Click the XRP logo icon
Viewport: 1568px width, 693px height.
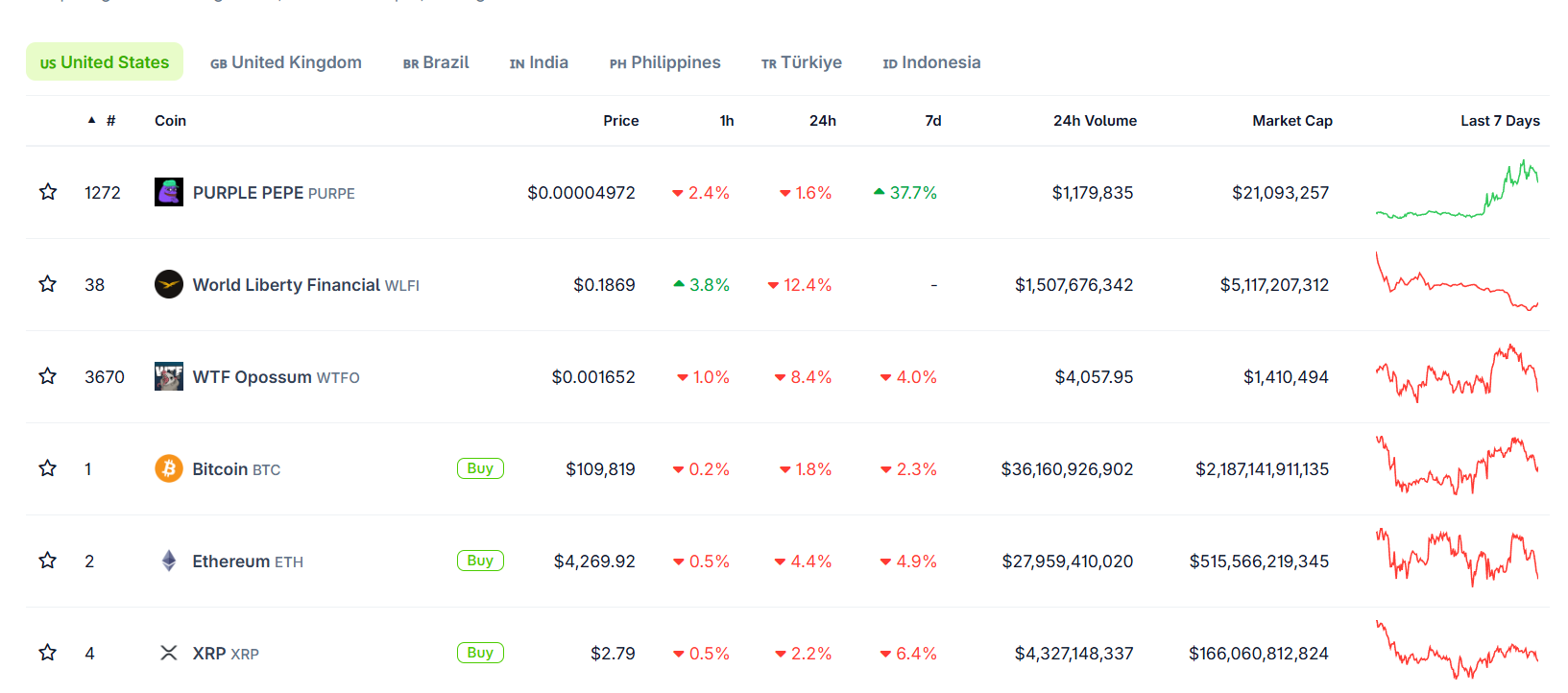[x=169, y=653]
